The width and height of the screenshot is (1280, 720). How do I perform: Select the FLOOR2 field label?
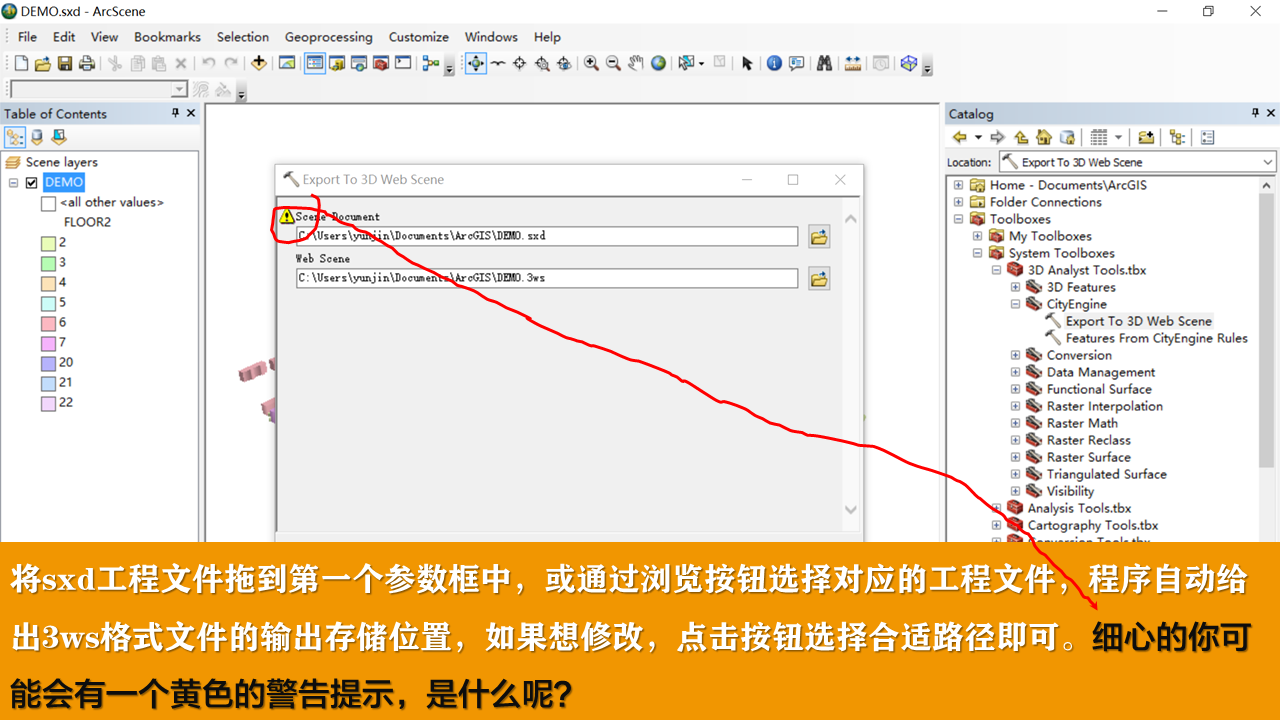coord(87,222)
